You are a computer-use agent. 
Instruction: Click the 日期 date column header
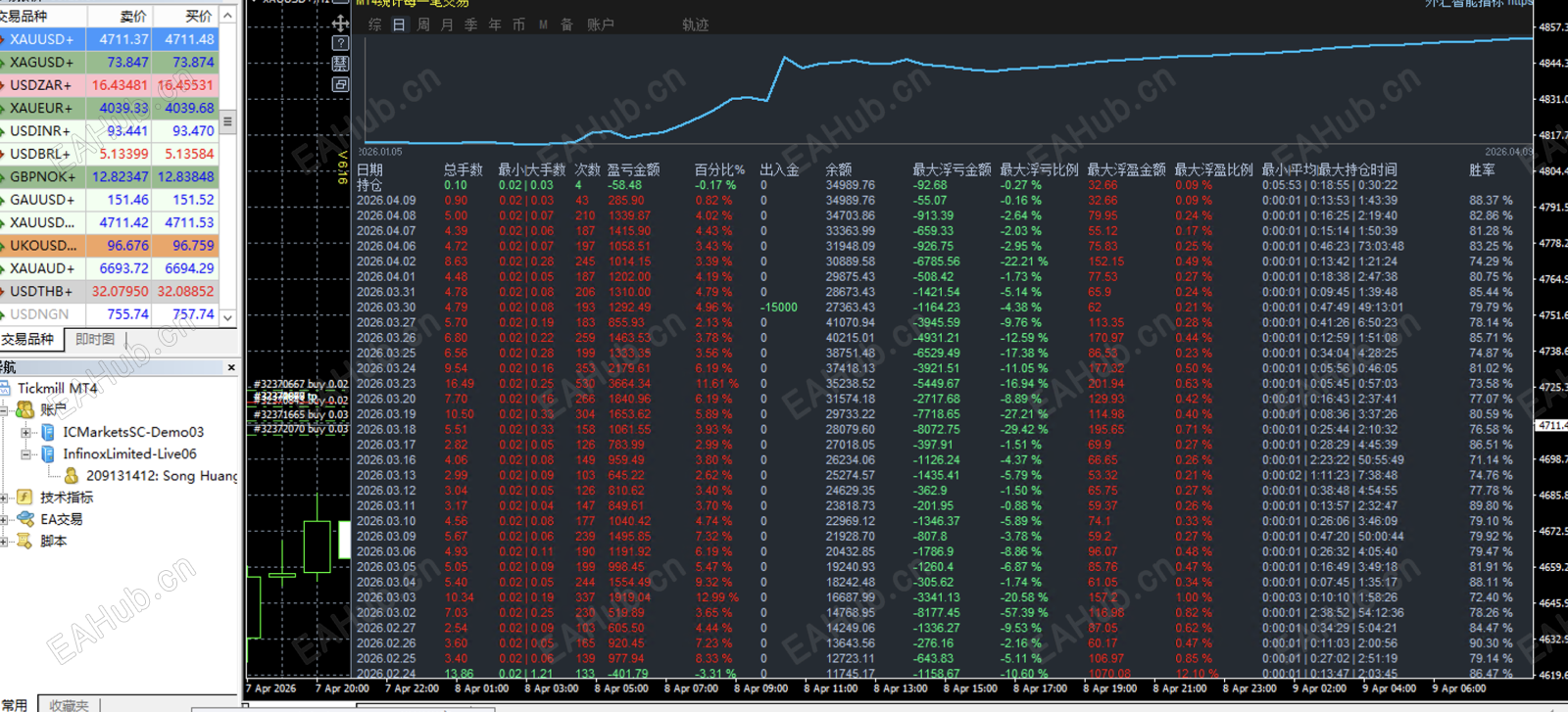tap(369, 169)
